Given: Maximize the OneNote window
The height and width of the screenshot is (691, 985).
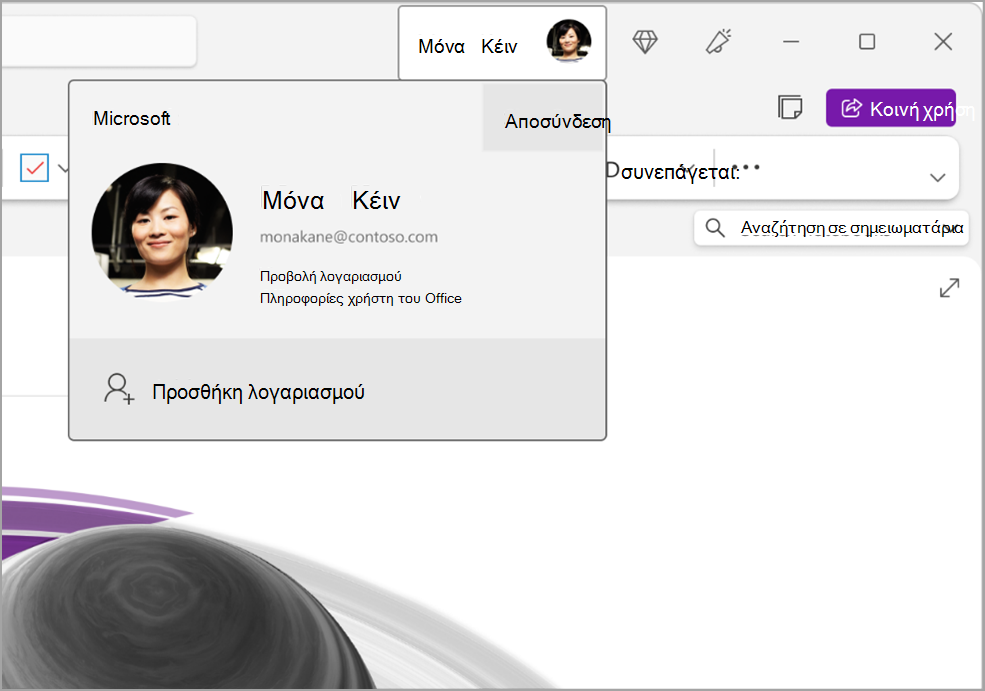Looking at the screenshot, I should pos(867,41).
